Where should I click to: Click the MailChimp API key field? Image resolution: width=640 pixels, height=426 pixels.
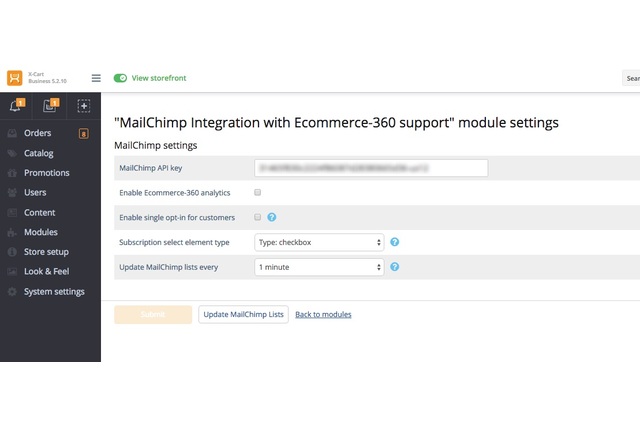[x=371, y=168]
